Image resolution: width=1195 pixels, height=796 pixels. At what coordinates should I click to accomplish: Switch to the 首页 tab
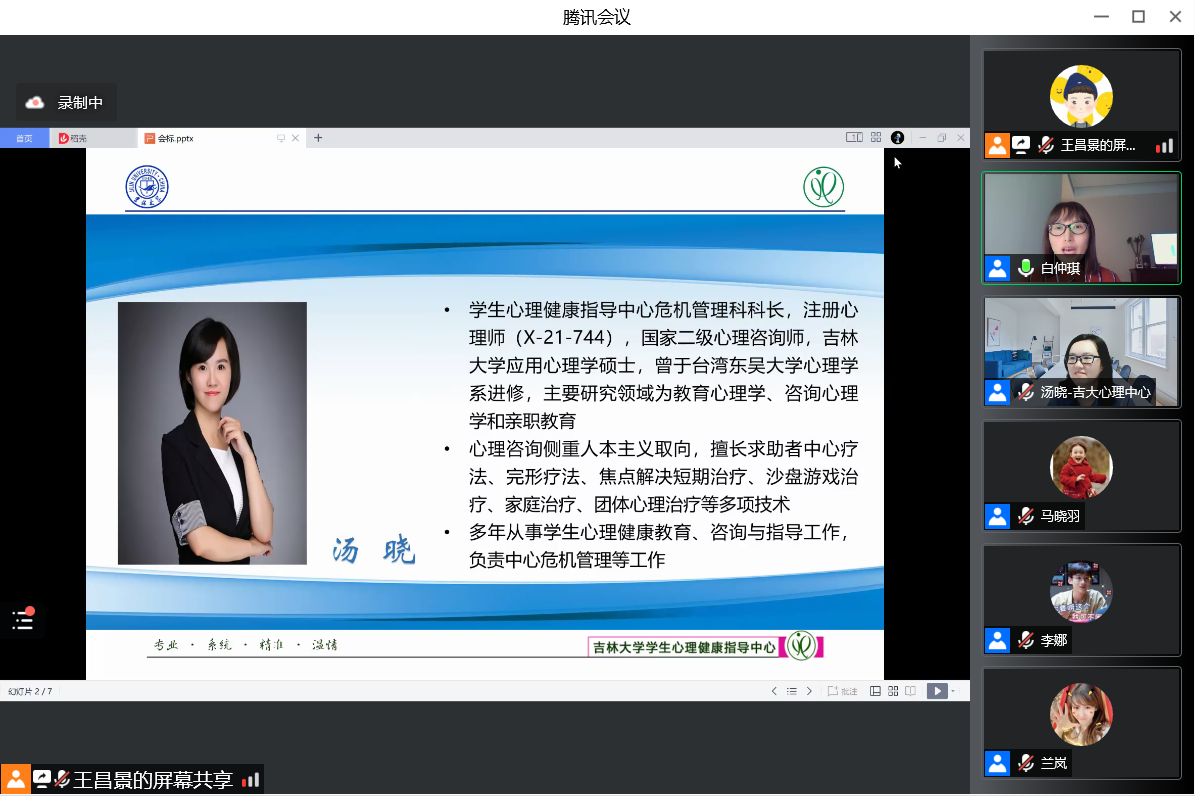24,138
